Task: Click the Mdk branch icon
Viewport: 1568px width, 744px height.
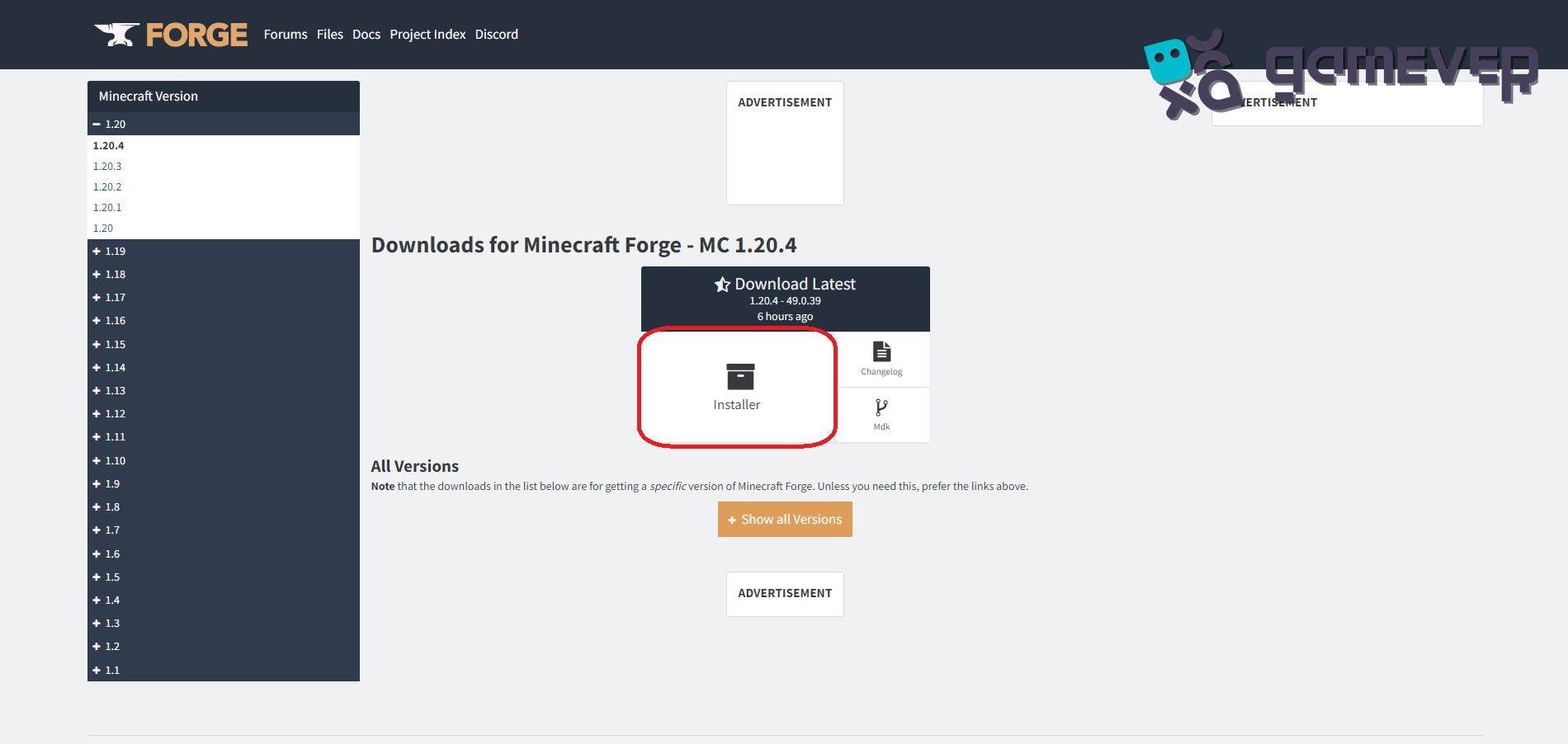Action: (x=881, y=406)
